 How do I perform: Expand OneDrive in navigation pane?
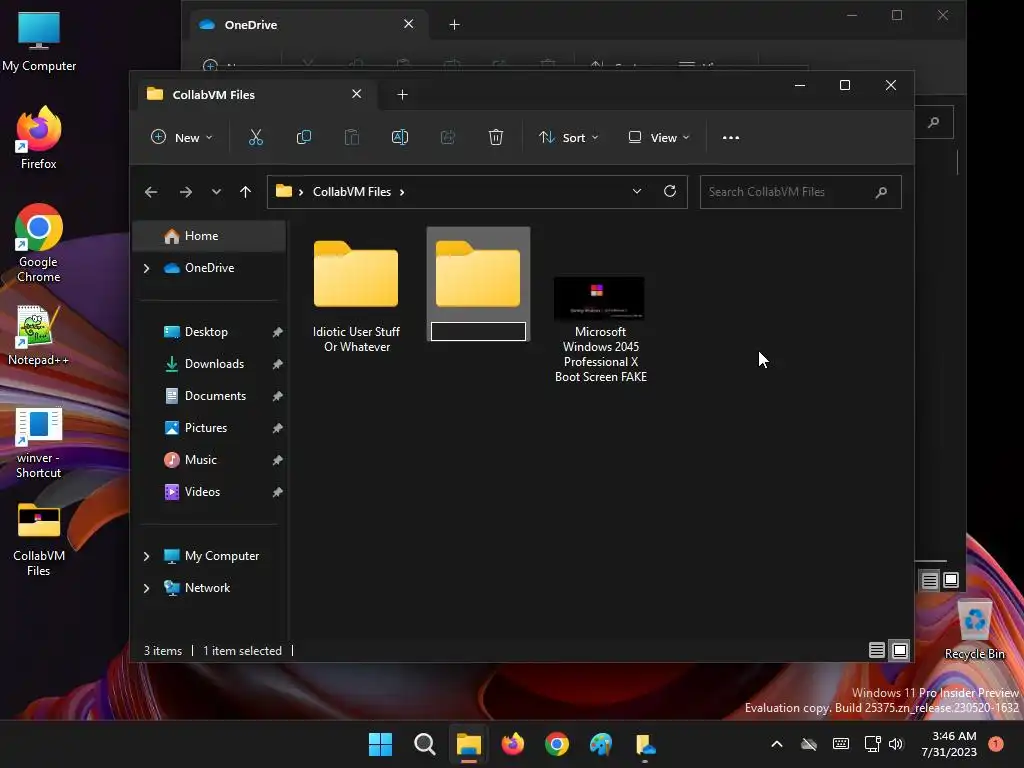coord(146,268)
